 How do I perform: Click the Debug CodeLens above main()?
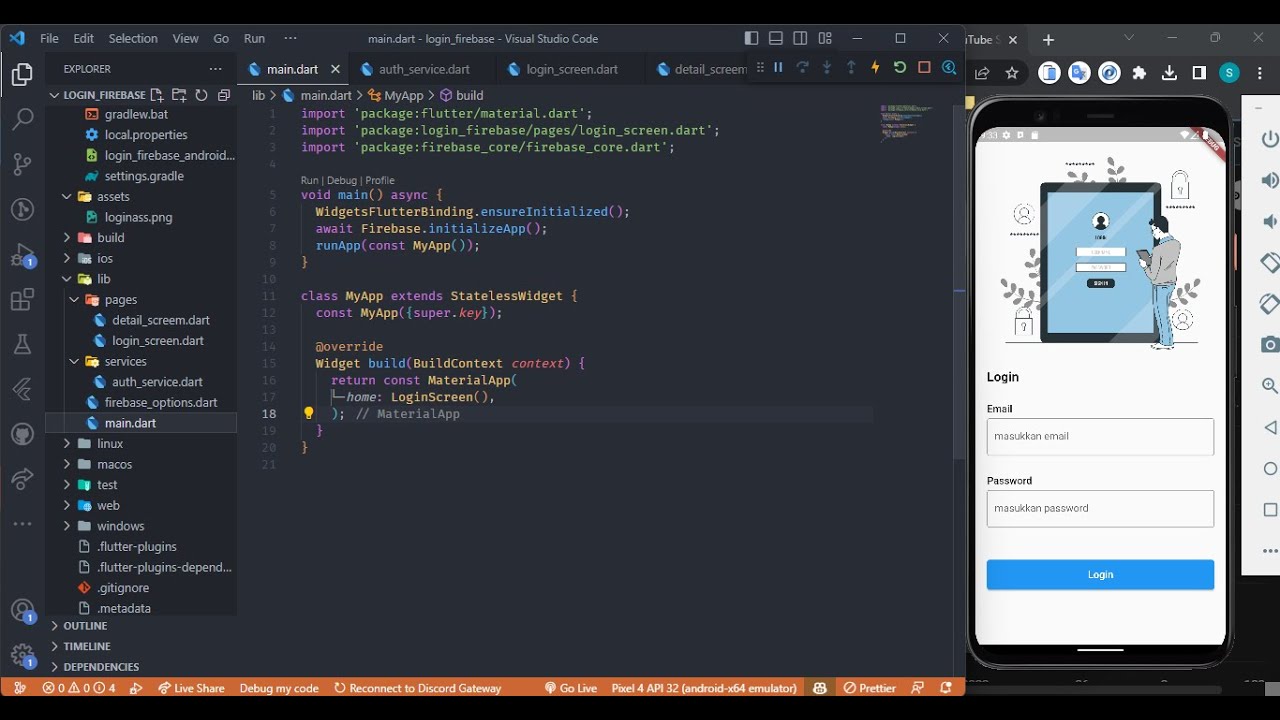click(x=342, y=181)
